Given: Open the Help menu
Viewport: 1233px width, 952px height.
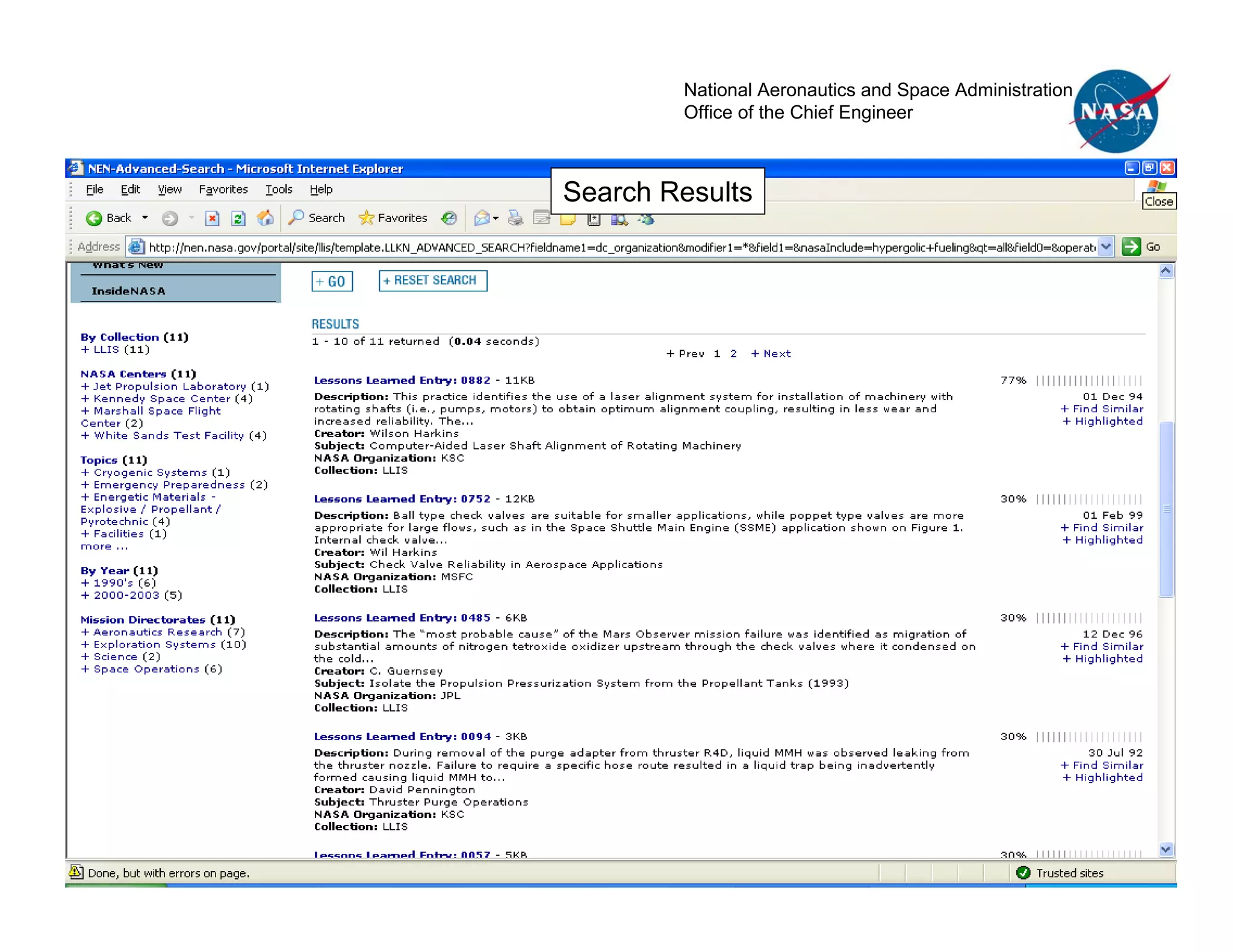Looking at the screenshot, I should pos(321,190).
